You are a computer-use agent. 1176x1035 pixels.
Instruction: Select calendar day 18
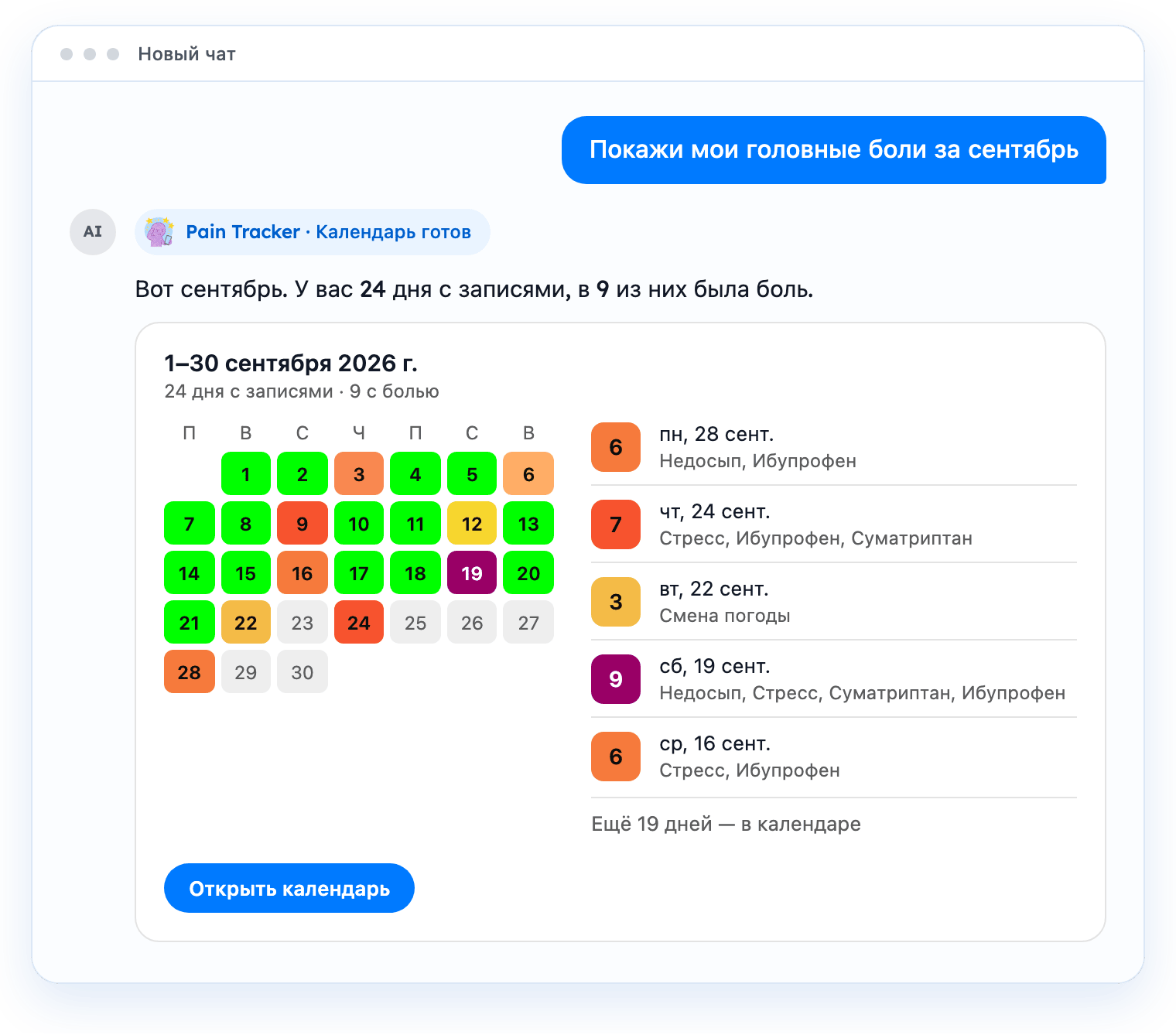[x=415, y=572]
